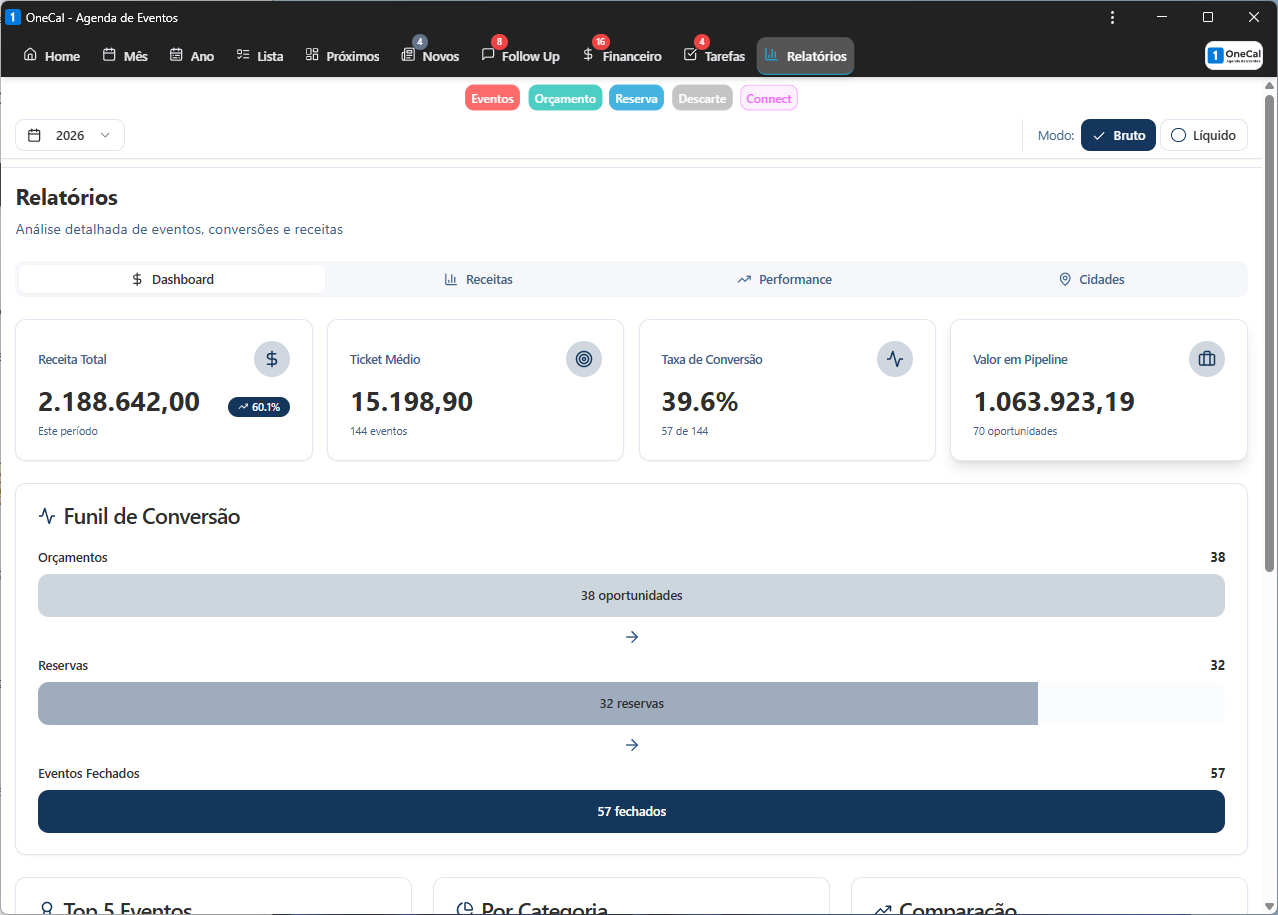
Task: Click the Eventos Fechados label
Action: [89, 773]
